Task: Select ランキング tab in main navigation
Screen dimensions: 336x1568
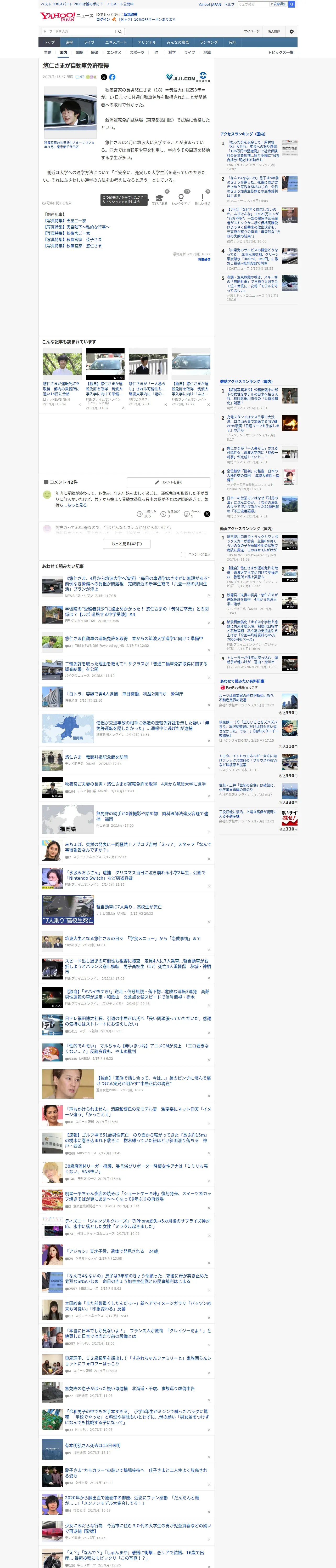Action: point(209,43)
